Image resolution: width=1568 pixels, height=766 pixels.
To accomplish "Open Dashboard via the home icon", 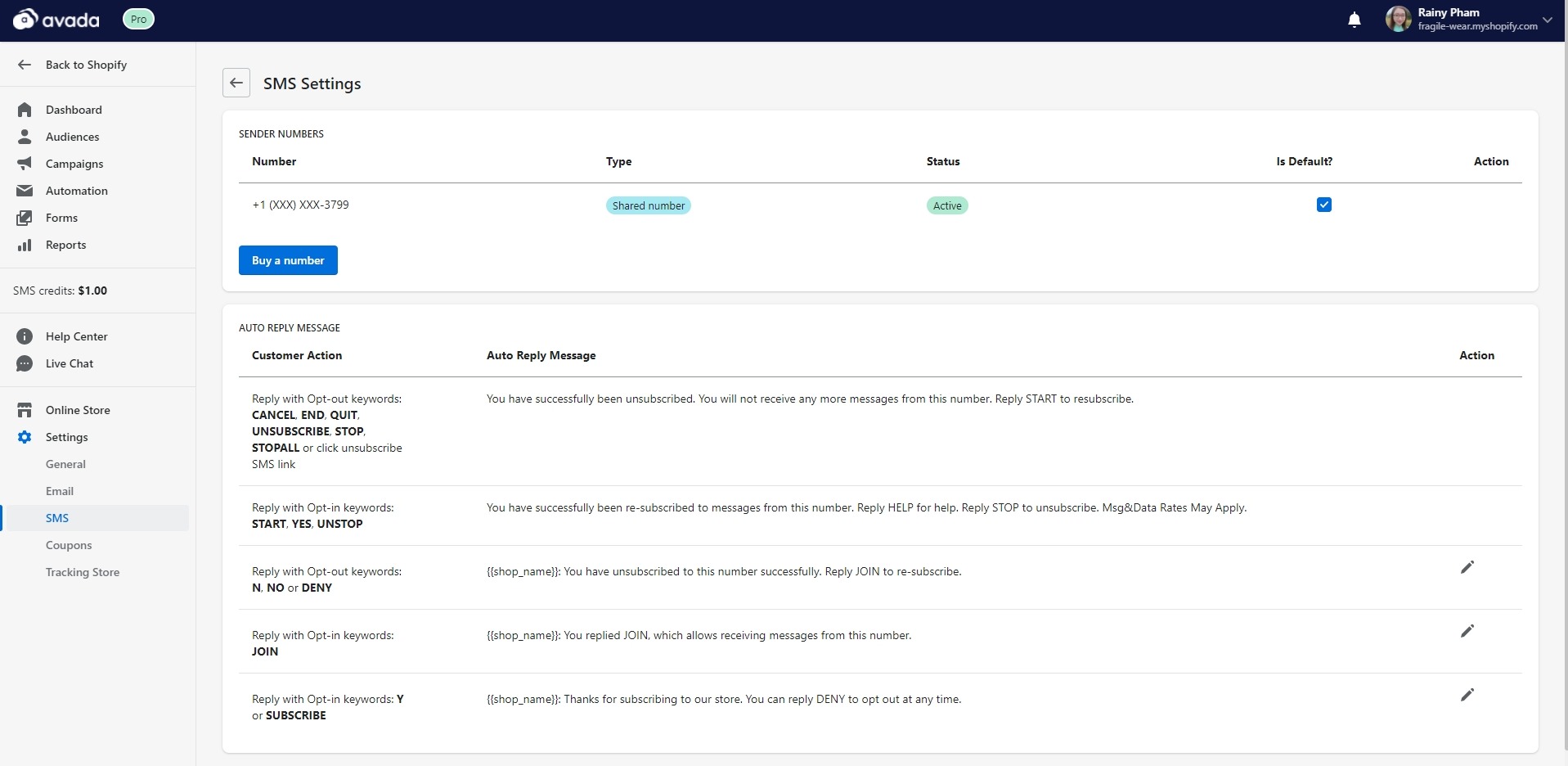I will point(25,110).
